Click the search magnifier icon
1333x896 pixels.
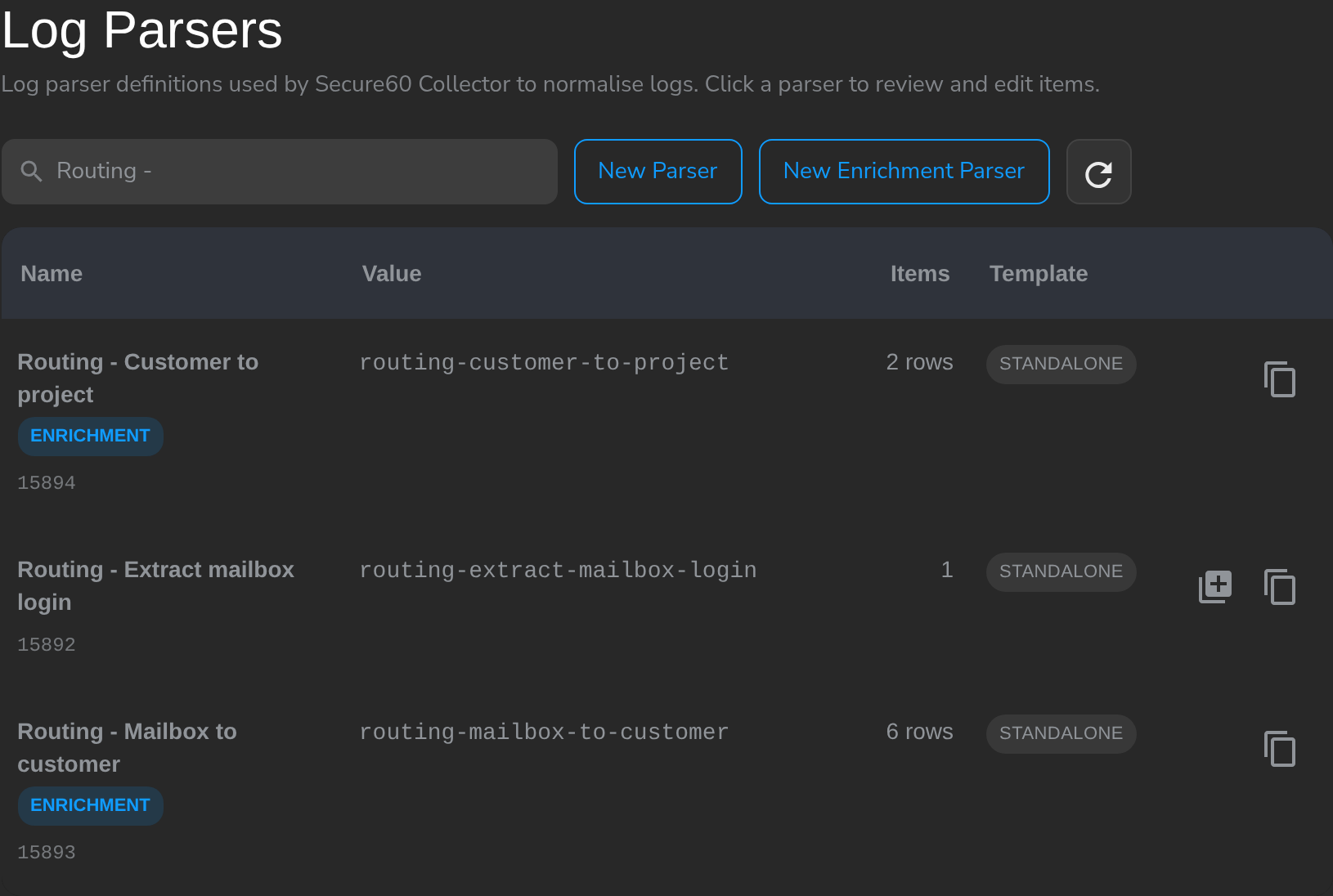coord(31,171)
